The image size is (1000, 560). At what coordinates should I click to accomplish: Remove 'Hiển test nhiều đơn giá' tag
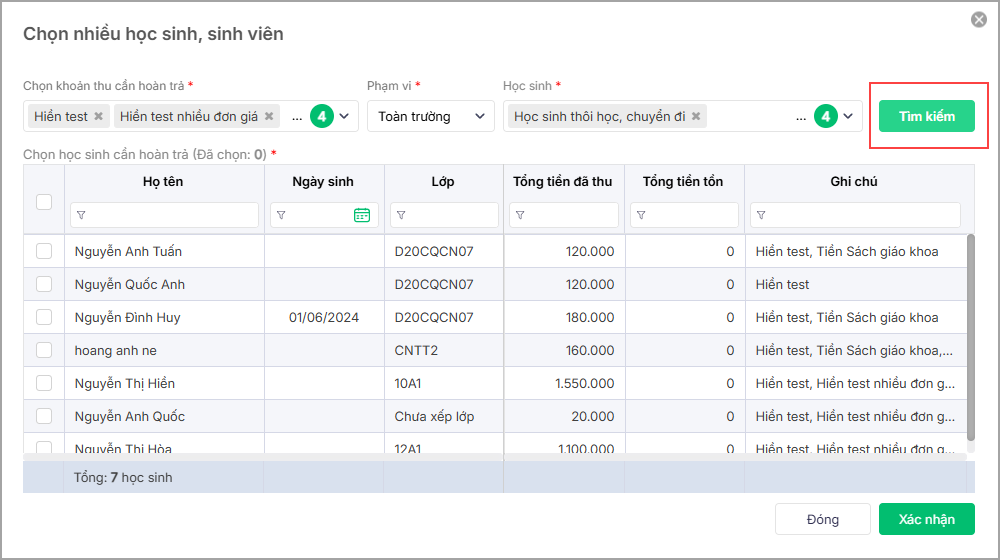pyautogui.click(x=269, y=117)
